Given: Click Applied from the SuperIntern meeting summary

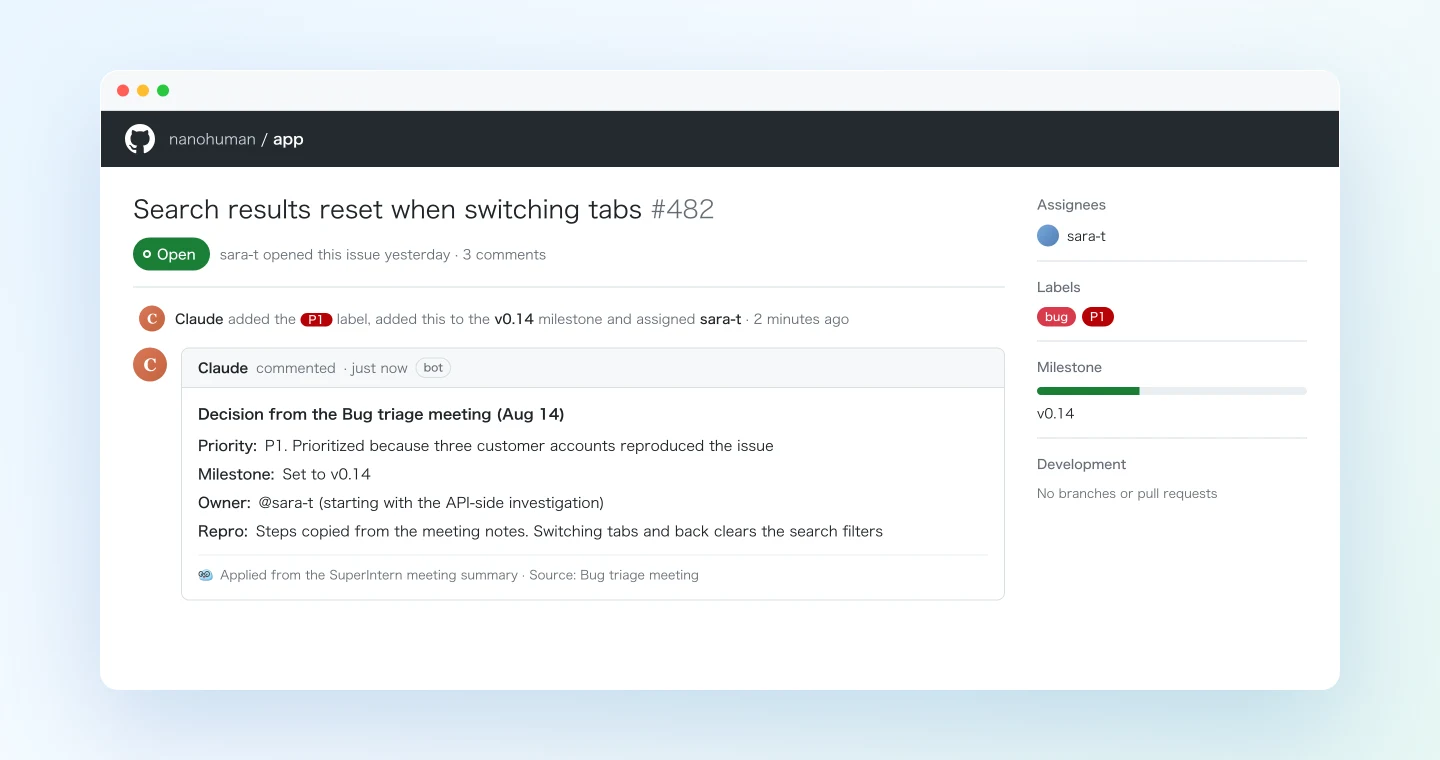Looking at the screenshot, I should (369, 575).
